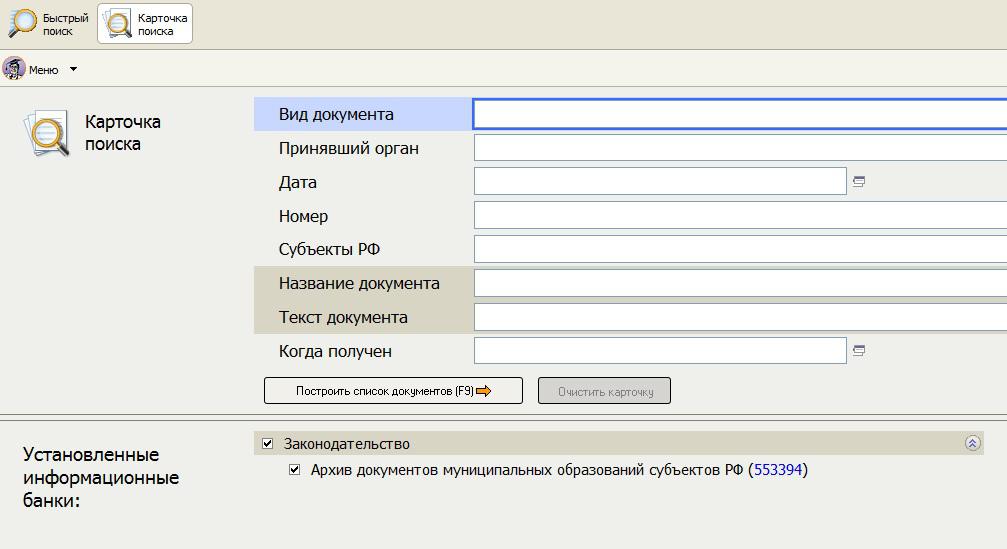Click the large Карточка поиска document icon

[x=47, y=134]
